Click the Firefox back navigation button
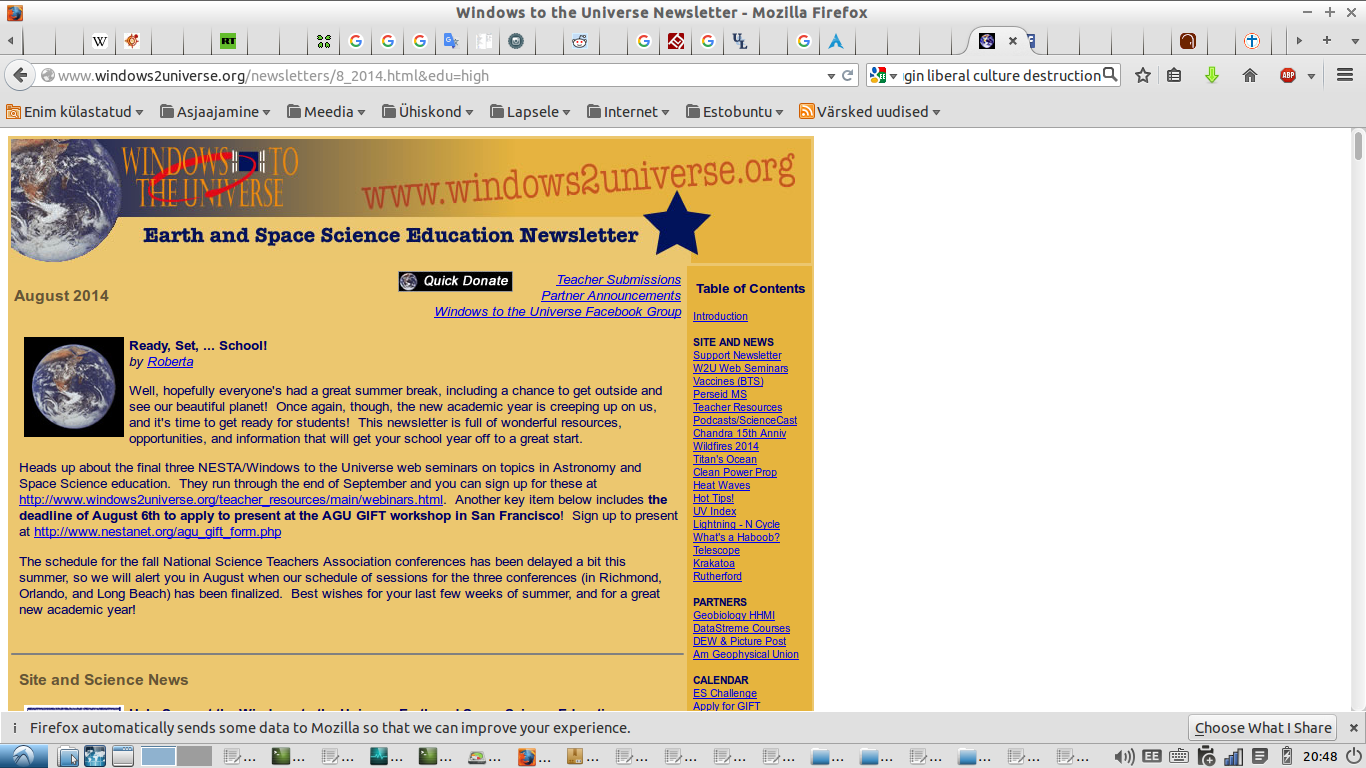1366x768 pixels. [x=20, y=75]
